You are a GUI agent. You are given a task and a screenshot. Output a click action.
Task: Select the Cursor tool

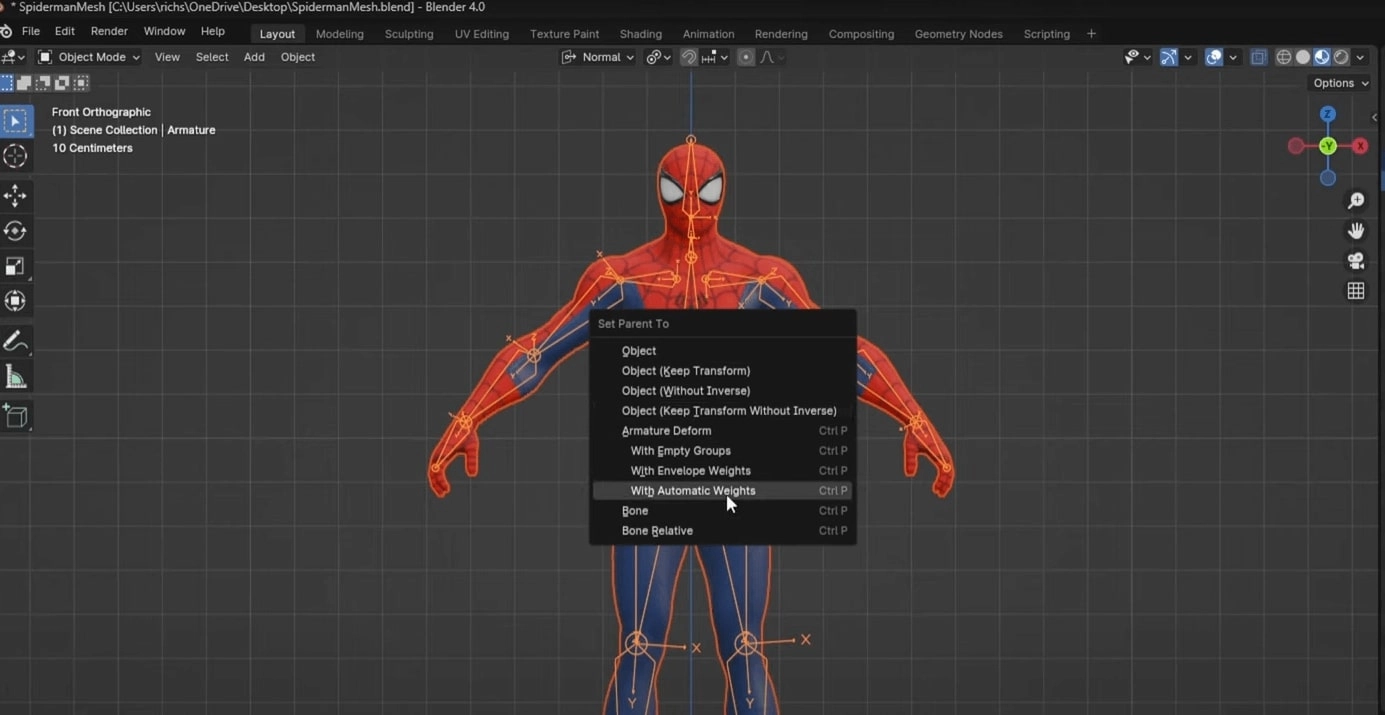click(x=16, y=156)
